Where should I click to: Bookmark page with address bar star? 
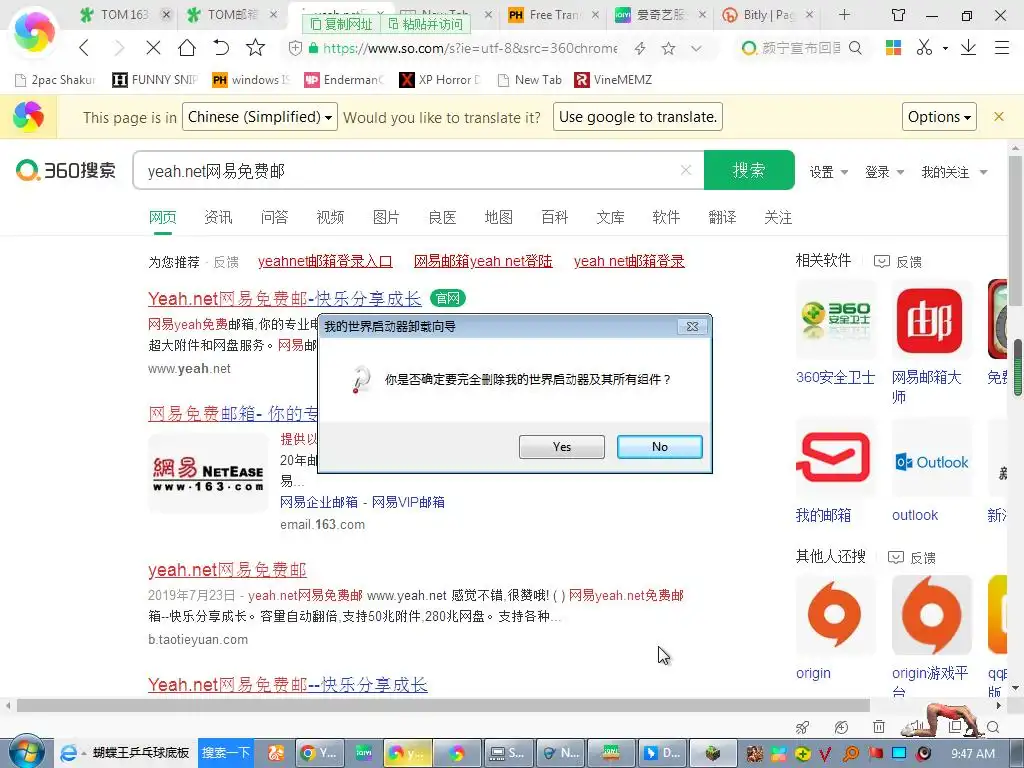(668, 48)
